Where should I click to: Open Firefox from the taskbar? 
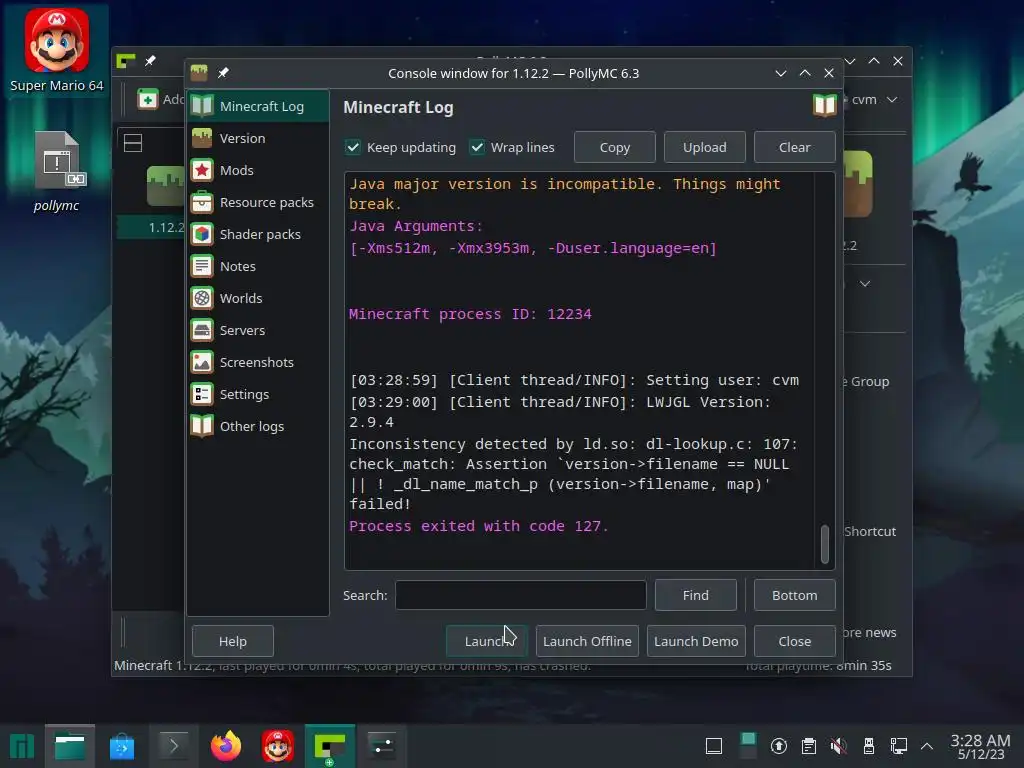226,746
